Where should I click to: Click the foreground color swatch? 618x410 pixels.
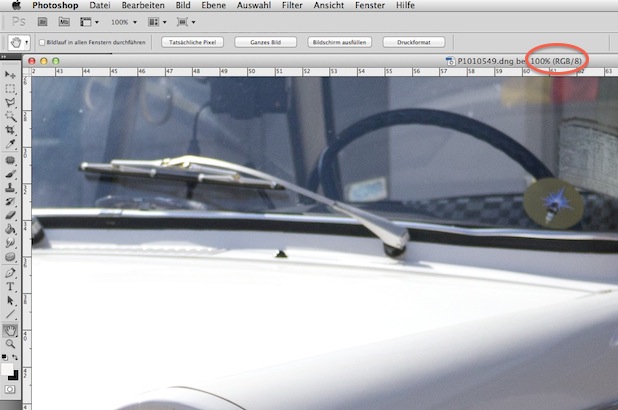click(x=8, y=367)
